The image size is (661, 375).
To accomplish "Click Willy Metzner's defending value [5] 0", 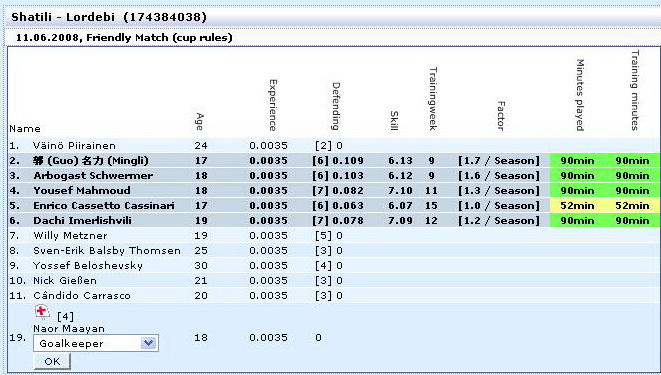I will [x=329, y=236].
